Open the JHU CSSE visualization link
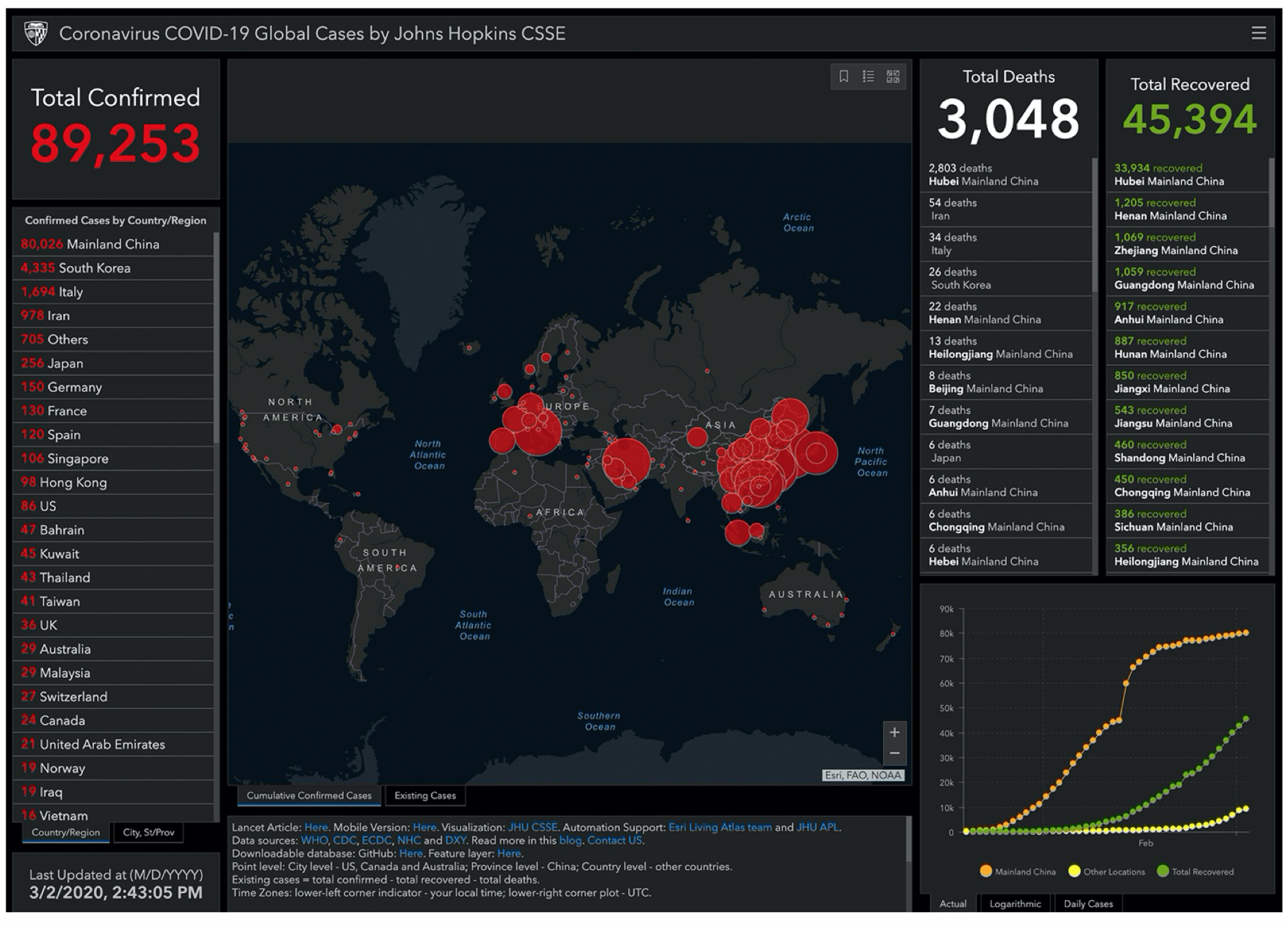 [533, 827]
